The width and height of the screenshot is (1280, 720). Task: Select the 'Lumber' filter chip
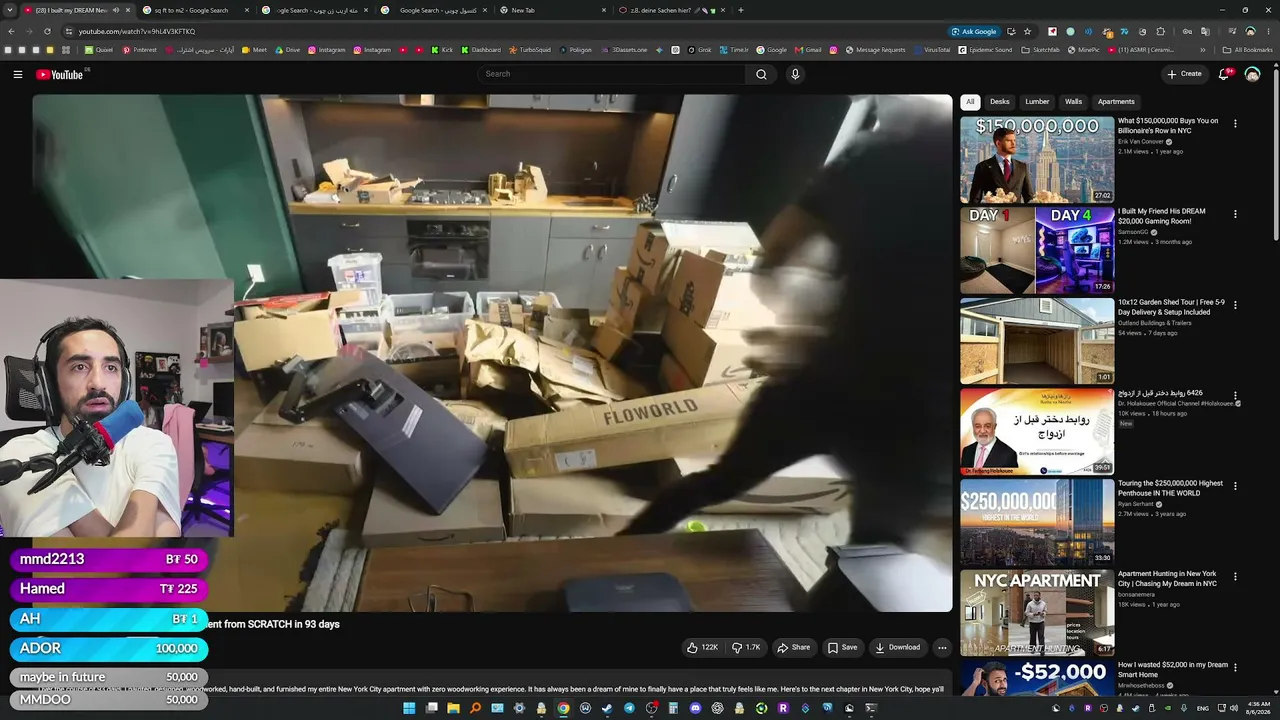(x=1037, y=102)
